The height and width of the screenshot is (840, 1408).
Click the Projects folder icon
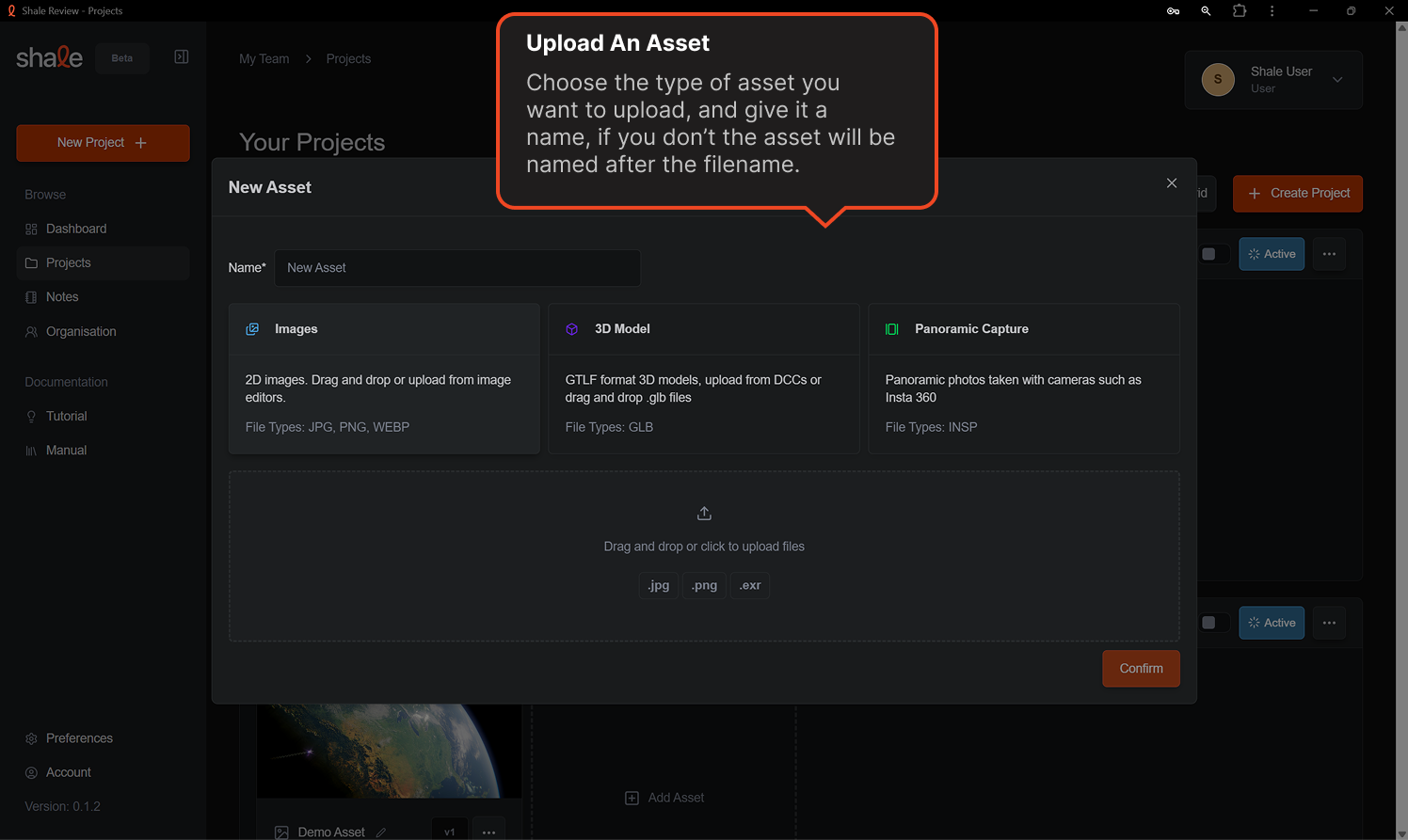click(x=31, y=263)
